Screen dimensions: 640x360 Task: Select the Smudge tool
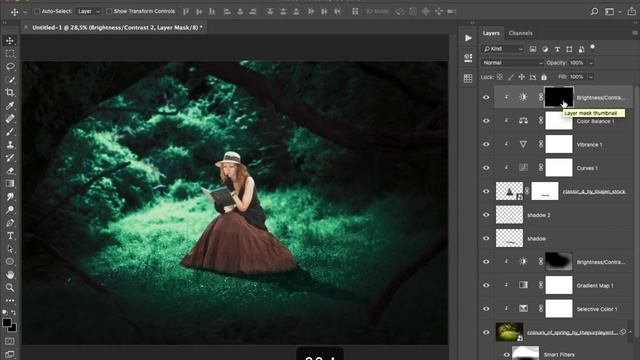(x=10, y=197)
